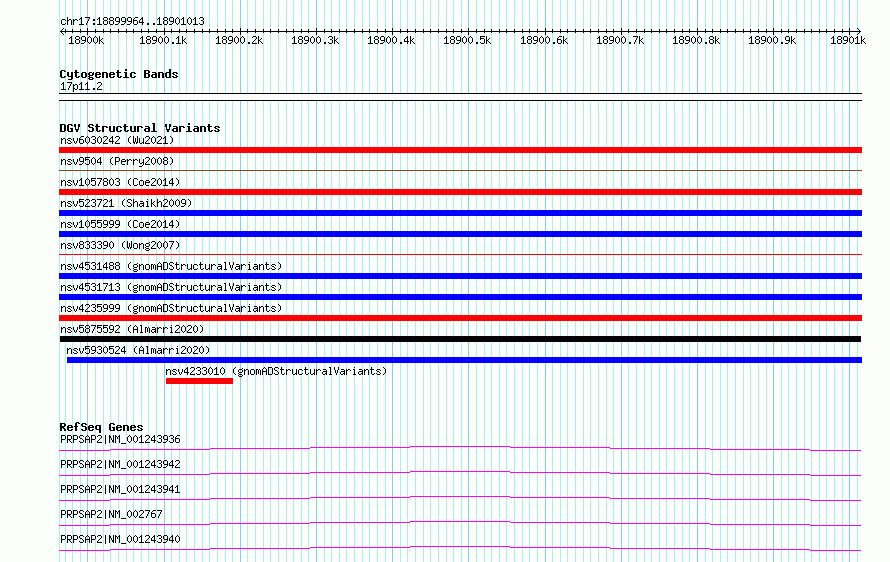Open the PRPSAP2|NM_001243942 transcript label
Image resolution: width=890 pixels, height=562 pixels.
[120, 464]
